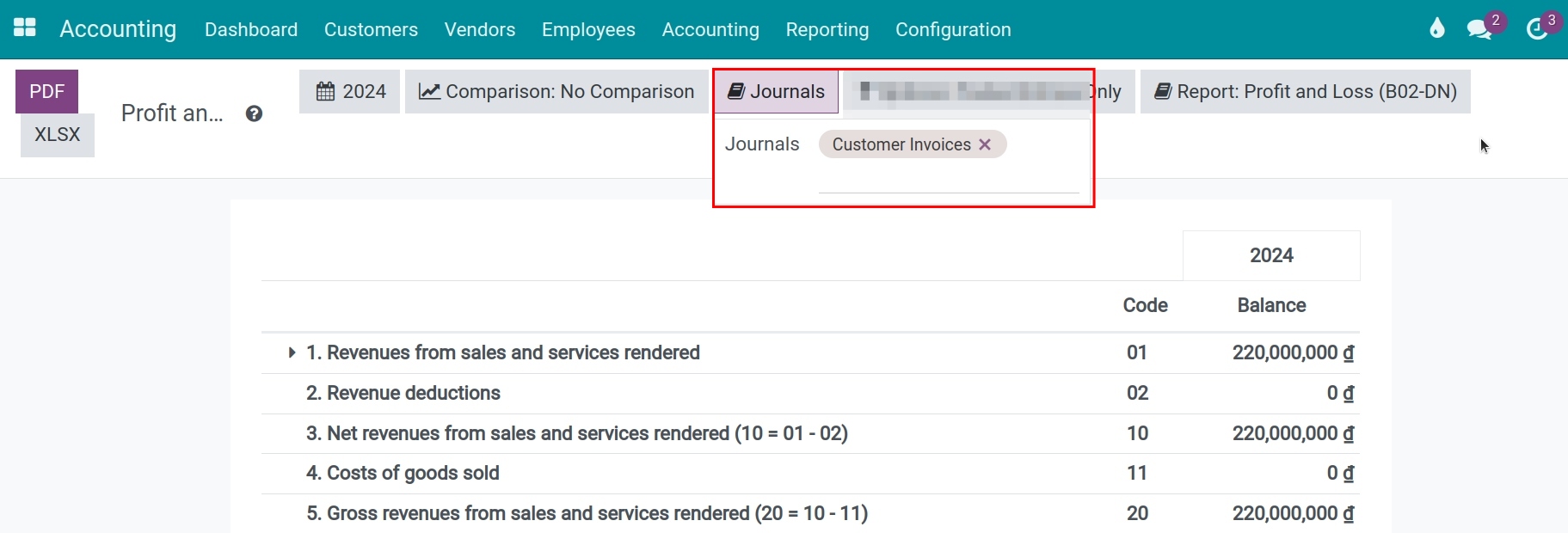Remove the Customer Invoices journal tag
This screenshot has height=533, width=1568.
pos(985,144)
